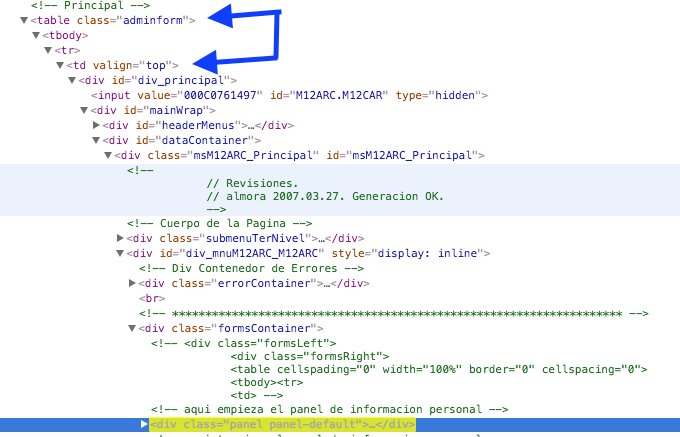Click the Cuerpo de la Pagina comment
Screen dimensions: 680x437
click(x=220, y=223)
